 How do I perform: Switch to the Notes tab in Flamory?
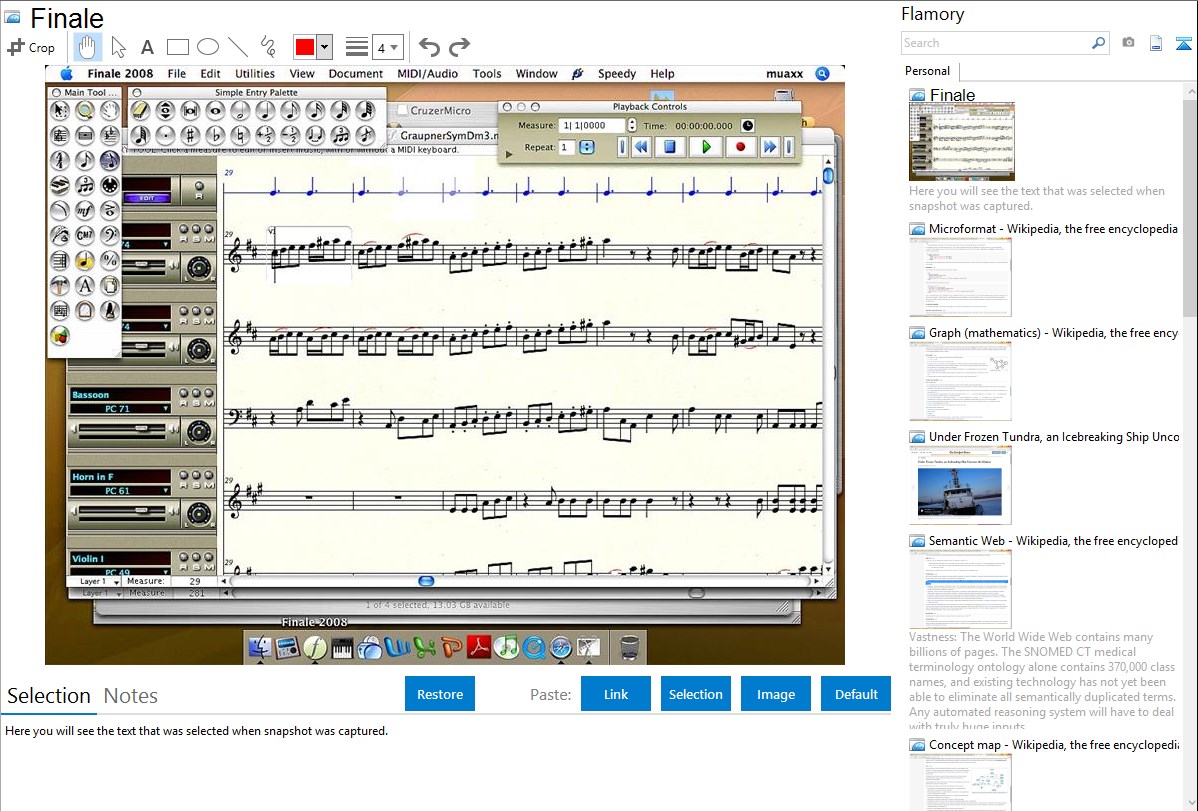[131, 696]
